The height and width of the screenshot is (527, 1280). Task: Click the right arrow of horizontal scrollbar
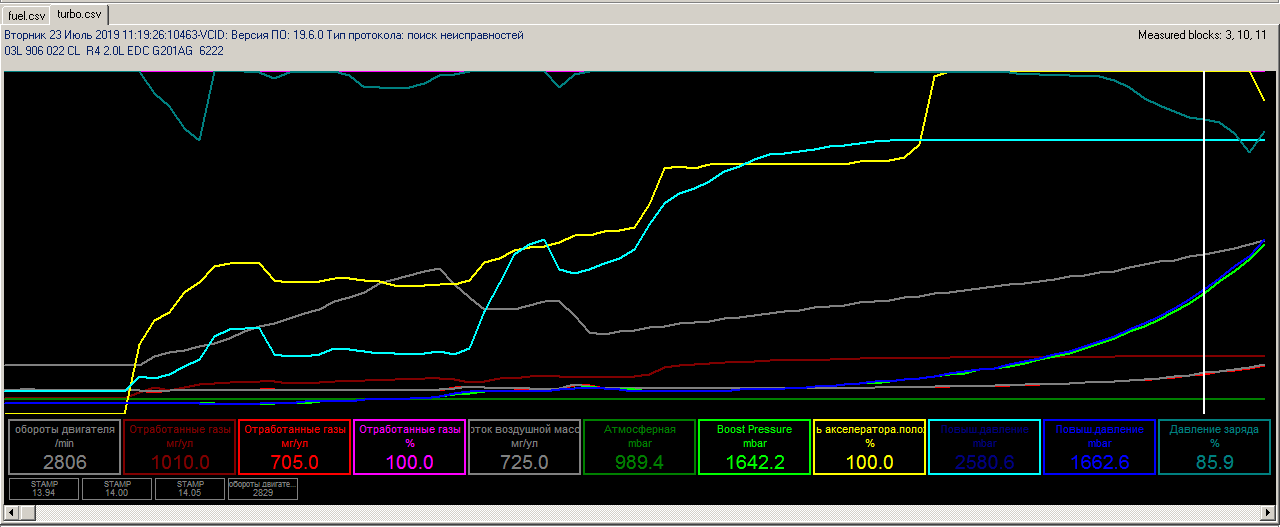(x=1269, y=513)
